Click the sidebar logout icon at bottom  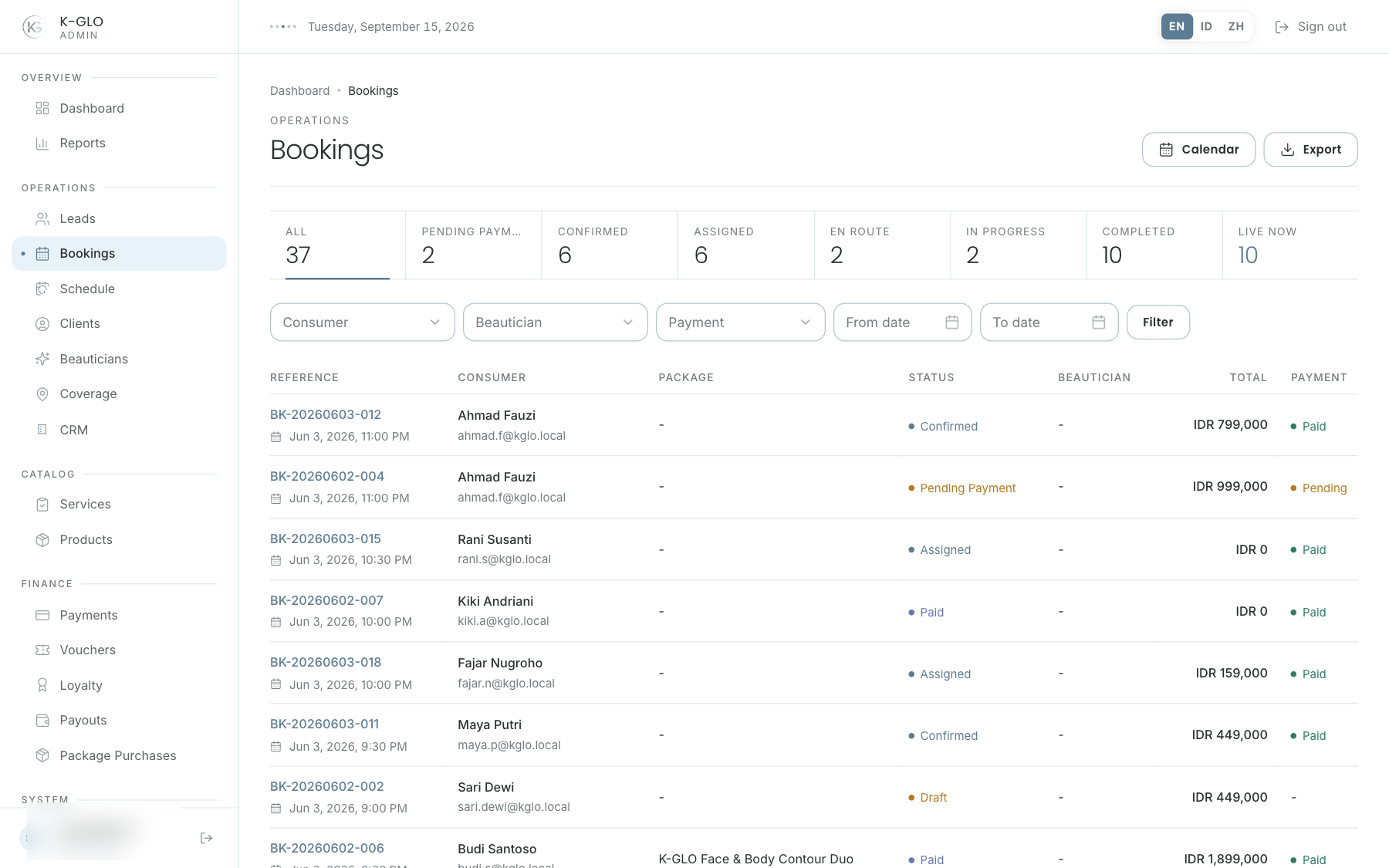point(206,838)
